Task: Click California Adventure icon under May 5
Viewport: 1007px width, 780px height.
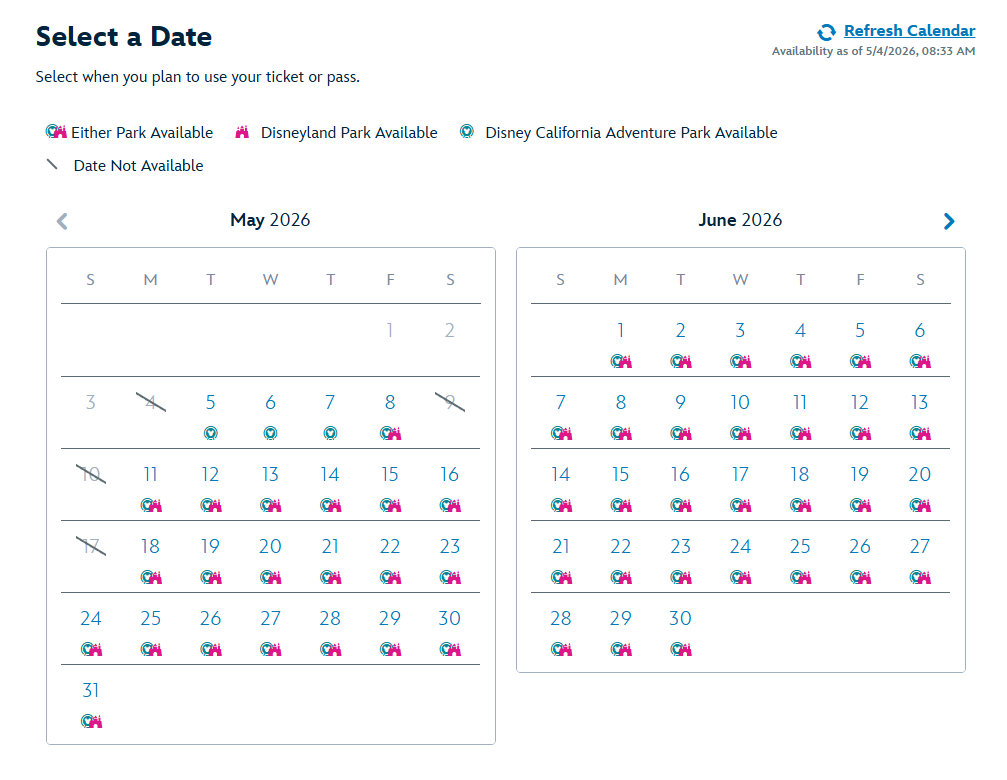Action: (x=211, y=433)
